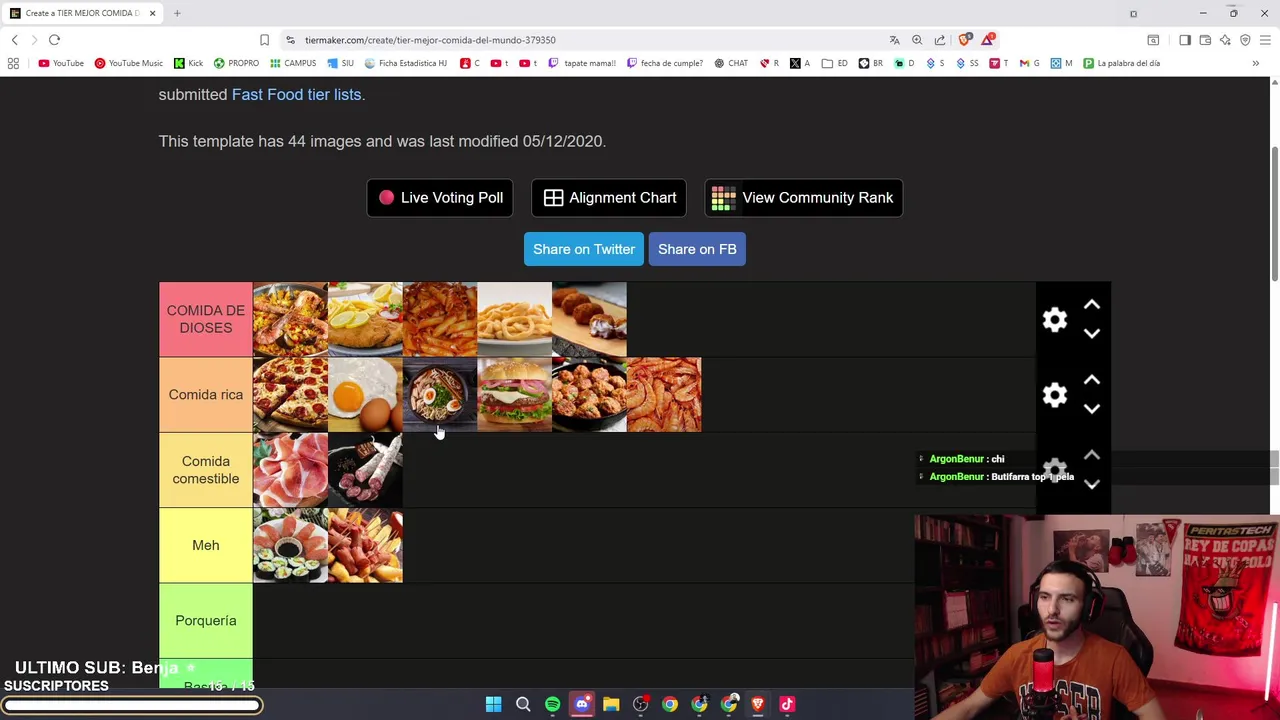
Task: Bookmark this page icon
Action: click(264, 40)
